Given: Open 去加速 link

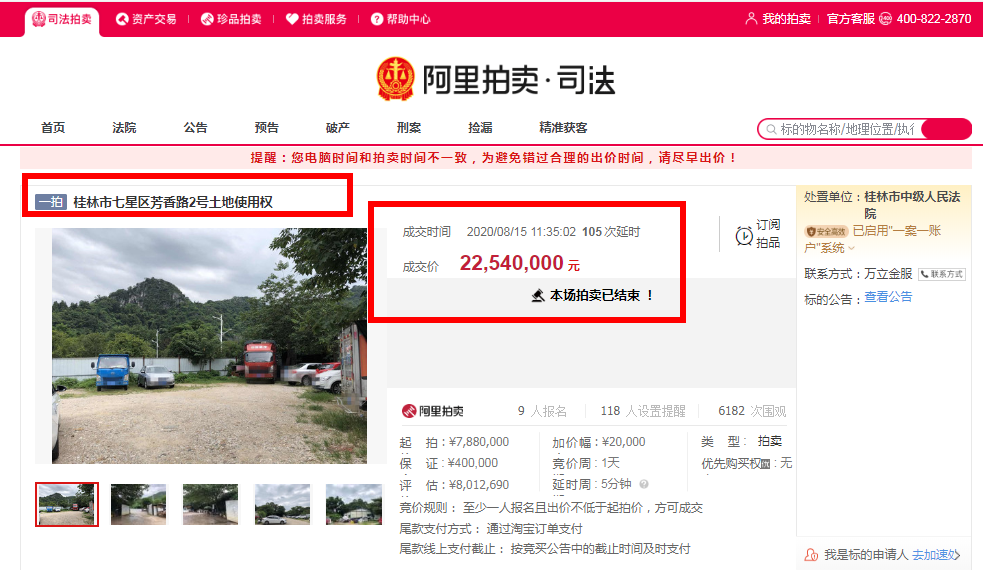Looking at the screenshot, I should click(x=936, y=555).
